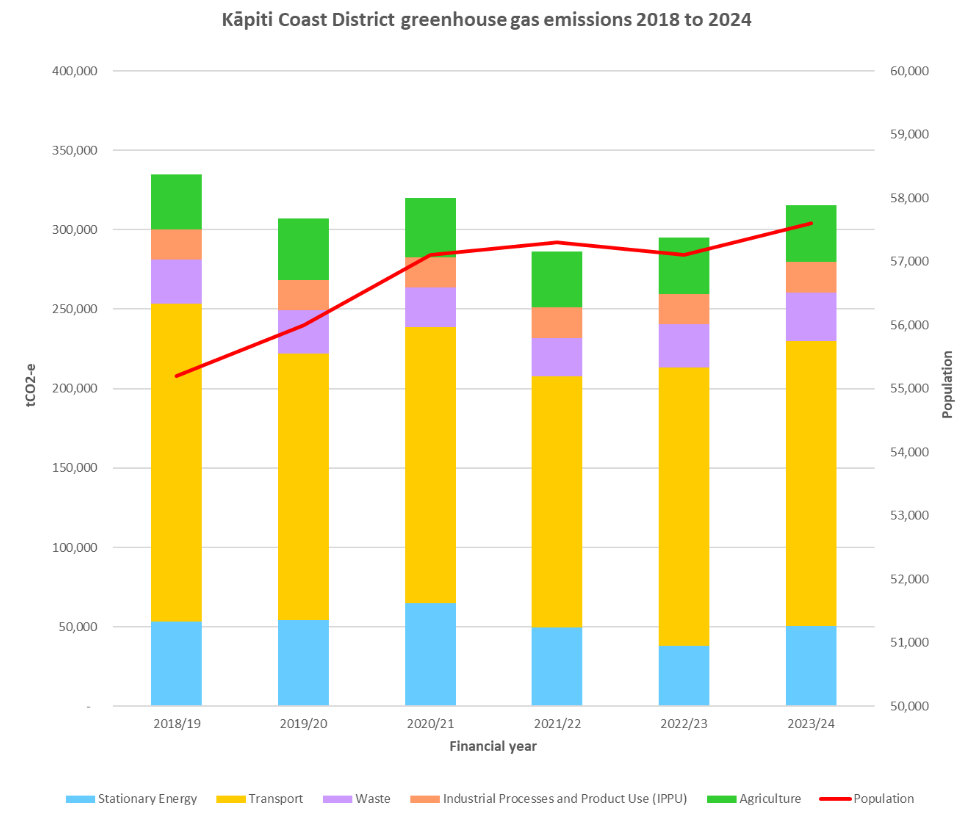Select the 'tCO2-e' left axis title
The height and width of the screenshot is (818, 970).
tap(30, 388)
